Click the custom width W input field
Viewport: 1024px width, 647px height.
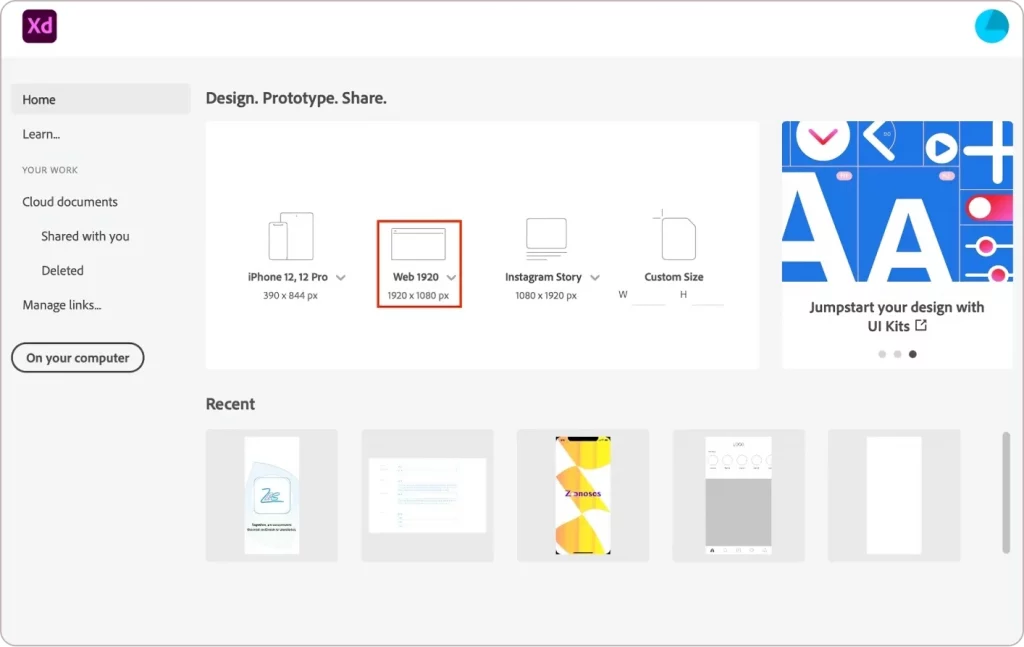[648, 296]
